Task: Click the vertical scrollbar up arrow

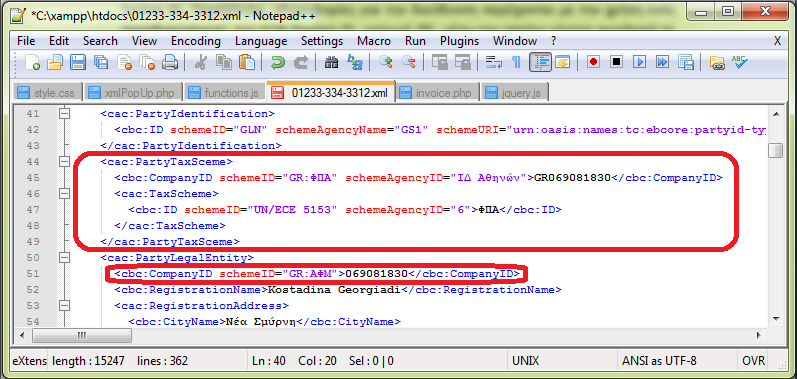Action: (776, 113)
